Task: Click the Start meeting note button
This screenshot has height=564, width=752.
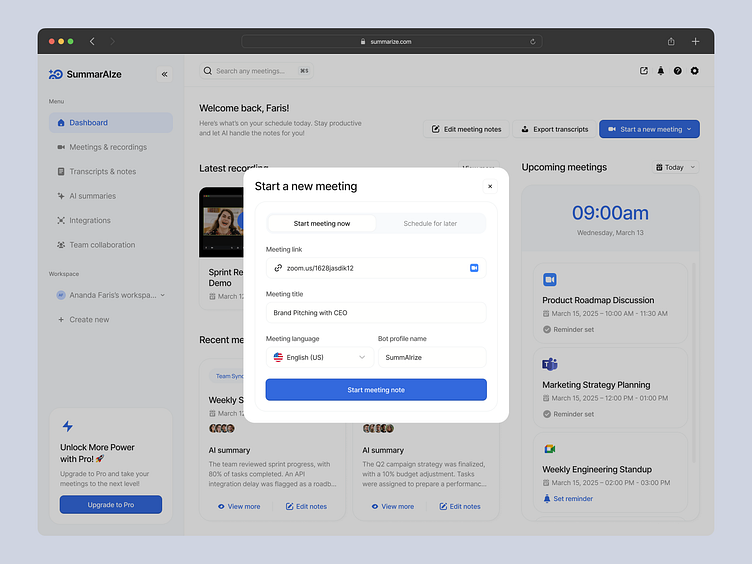Action: coord(376,389)
